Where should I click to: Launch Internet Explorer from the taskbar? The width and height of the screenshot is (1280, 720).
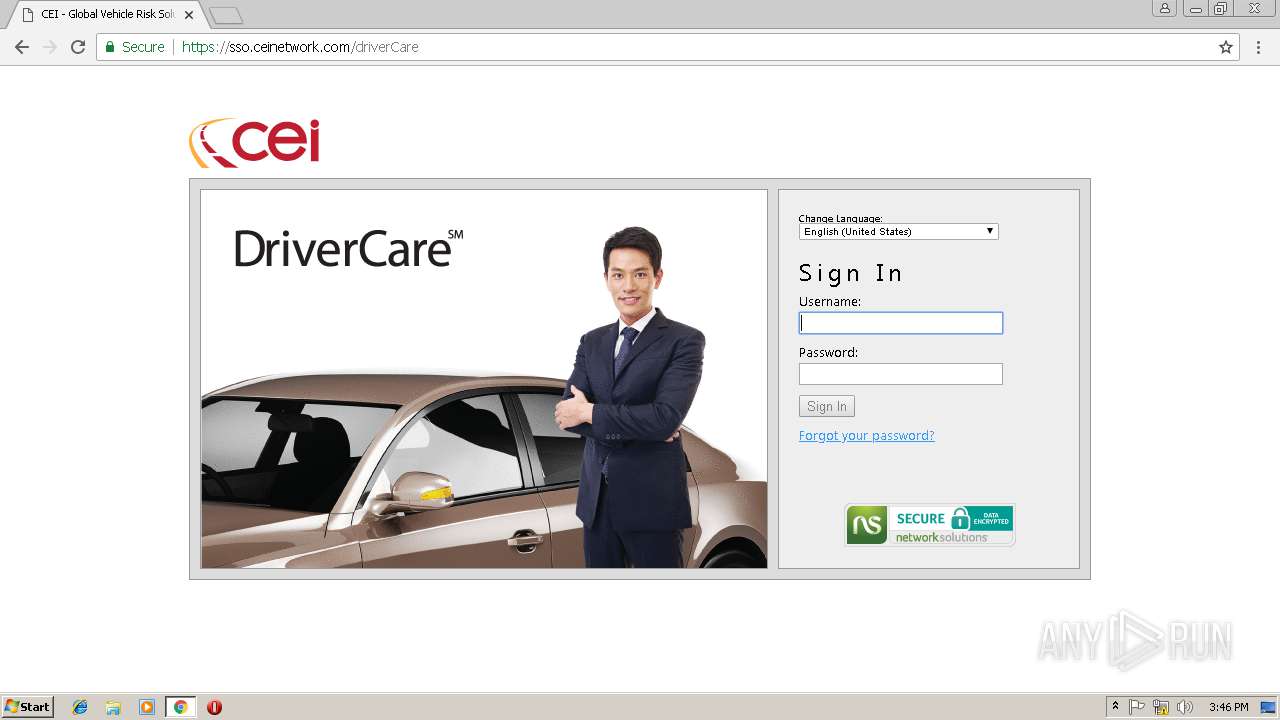pos(80,707)
